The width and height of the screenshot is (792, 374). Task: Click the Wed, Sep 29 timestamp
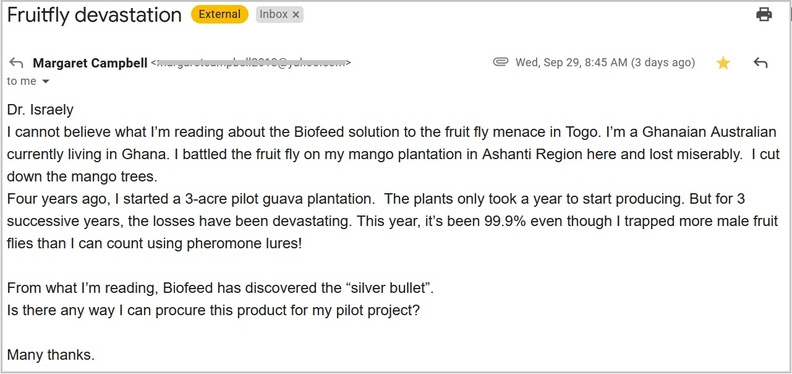605,63
